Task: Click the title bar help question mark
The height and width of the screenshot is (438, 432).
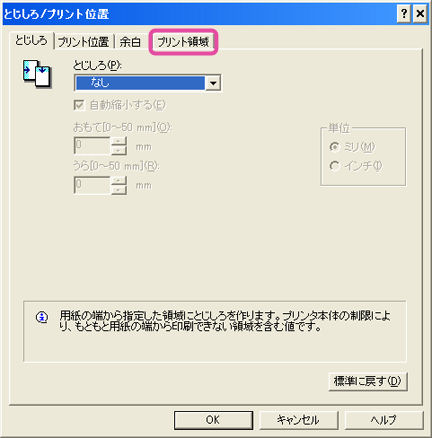Action: coord(404,14)
